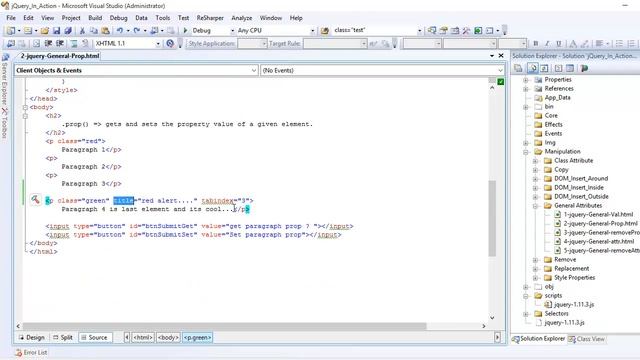
Task: Open the Toolbox side tab
Action: 4,123
